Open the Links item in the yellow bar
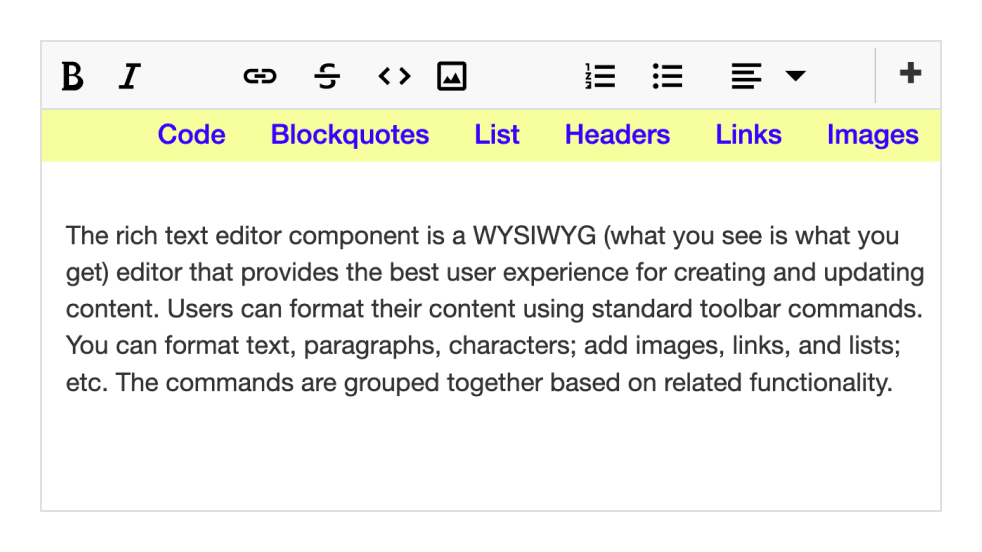The width and height of the screenshot is (982, 552). 748,135
